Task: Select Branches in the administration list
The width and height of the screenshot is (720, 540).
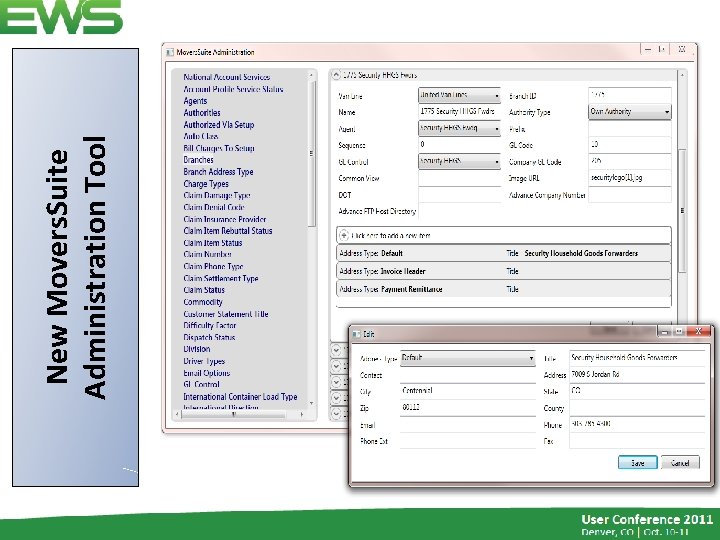Action: click(x=198, y=160)
